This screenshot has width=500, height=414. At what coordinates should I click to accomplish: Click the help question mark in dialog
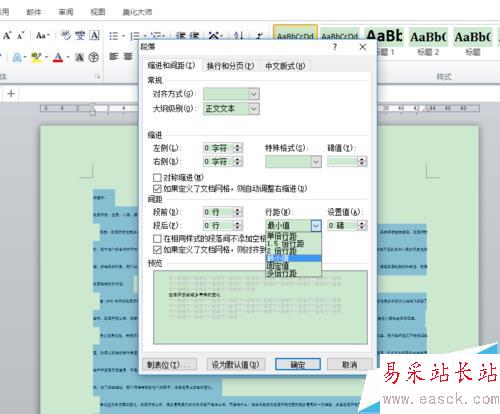coord(335,47)
